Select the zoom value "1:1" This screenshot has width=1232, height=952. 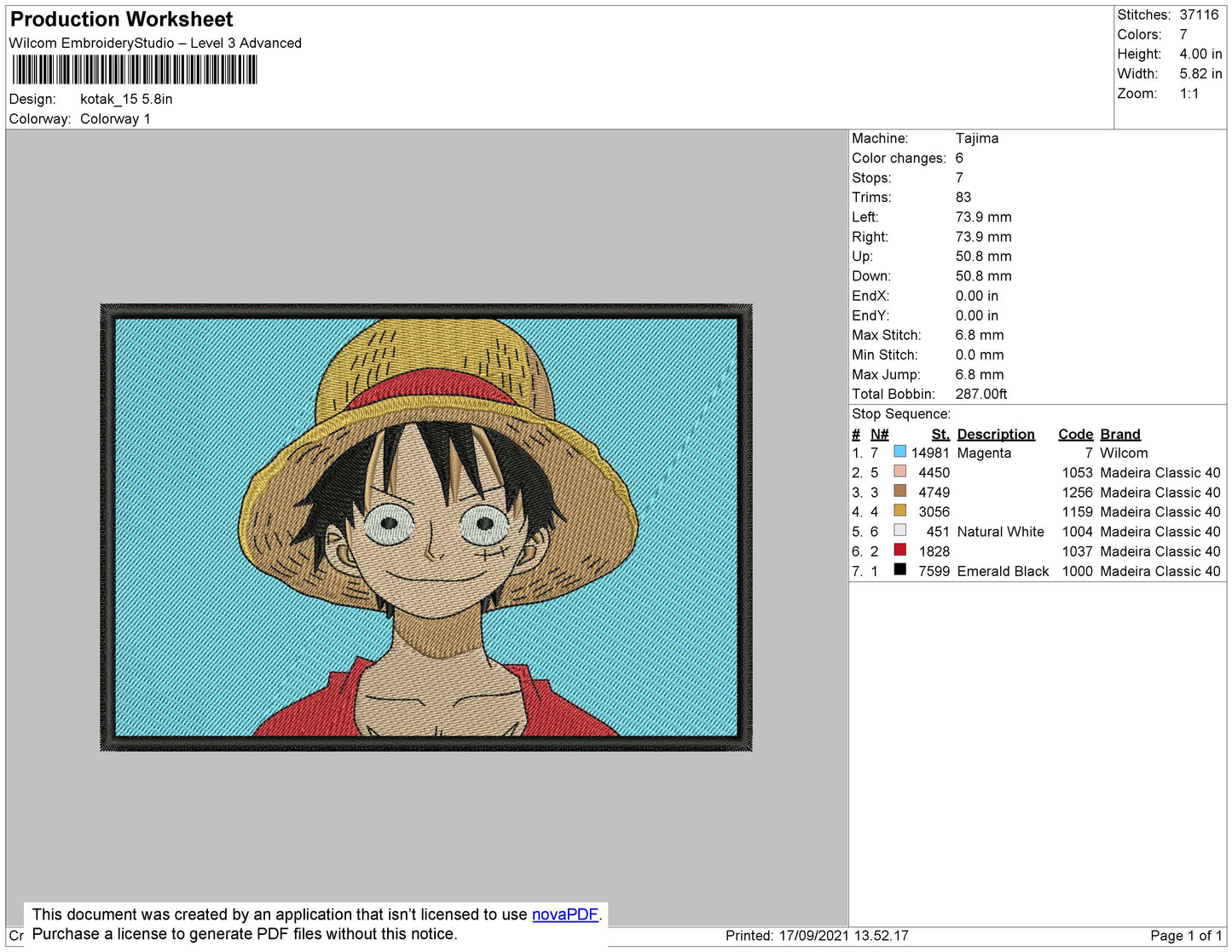point(1189,94)
